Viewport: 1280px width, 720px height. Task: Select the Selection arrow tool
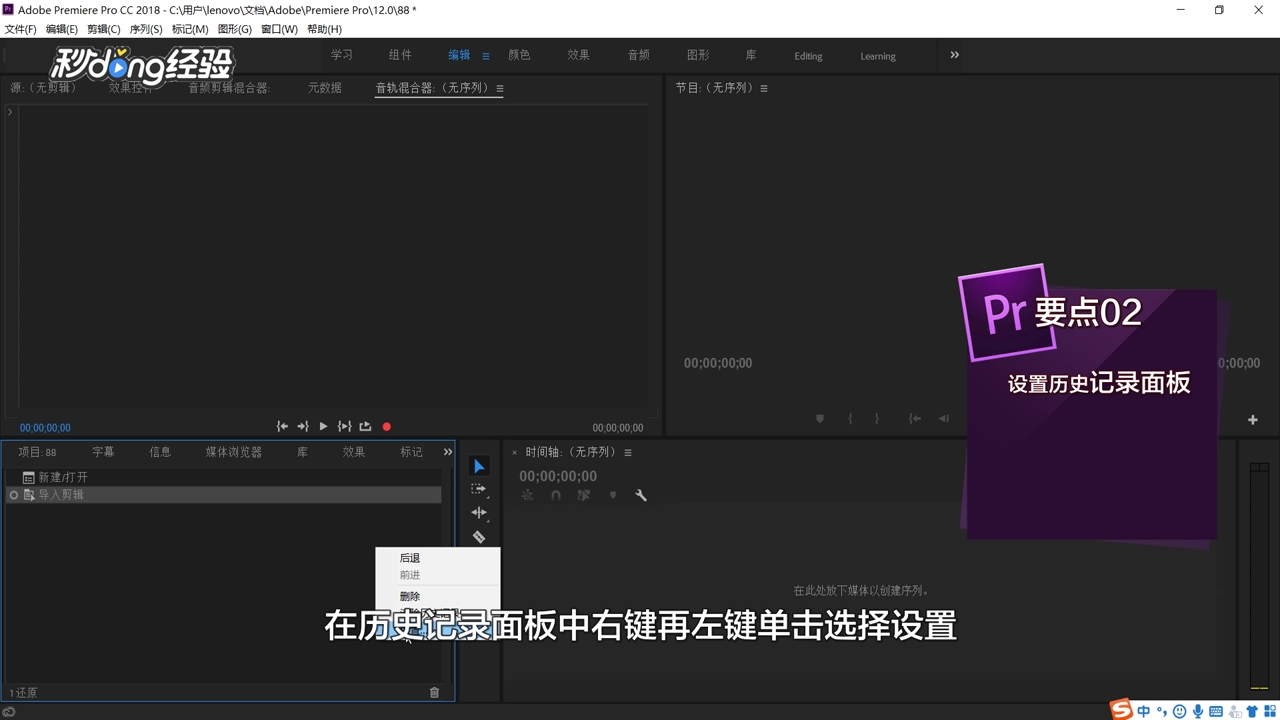coord(479,467)
